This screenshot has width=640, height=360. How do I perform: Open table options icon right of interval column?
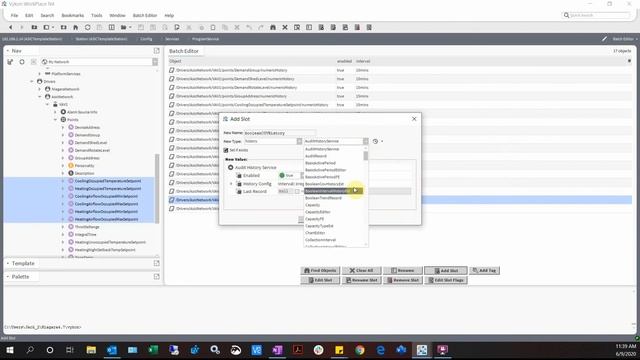click(x=629, y=61)
